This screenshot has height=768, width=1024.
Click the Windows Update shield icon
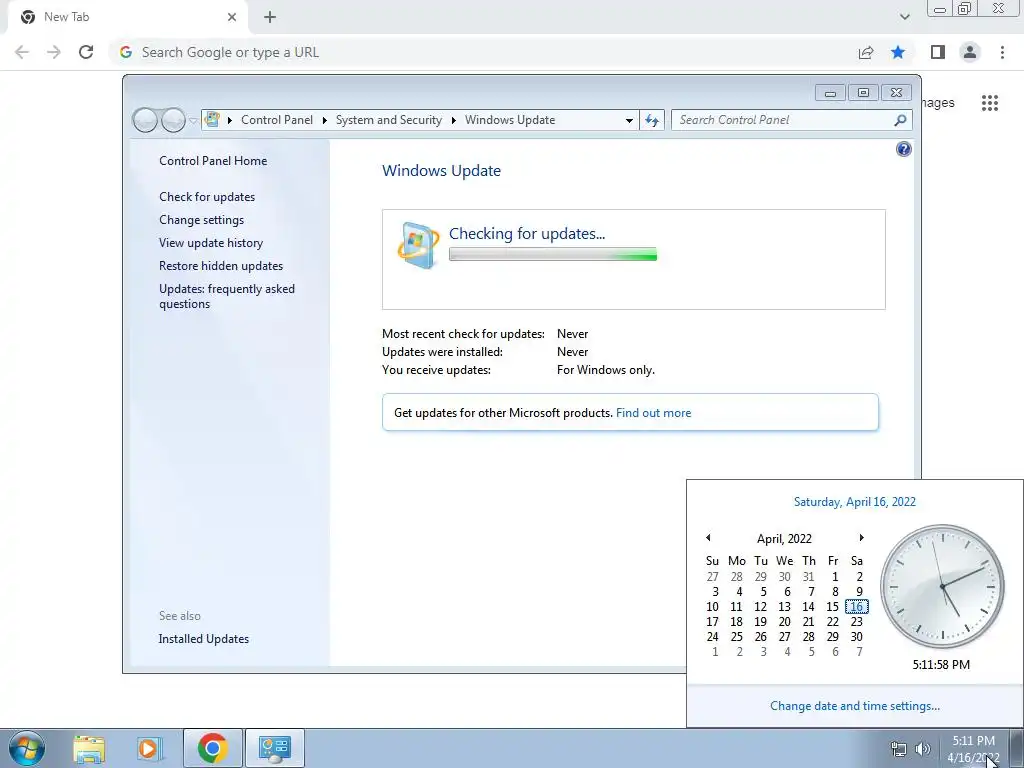418,246
